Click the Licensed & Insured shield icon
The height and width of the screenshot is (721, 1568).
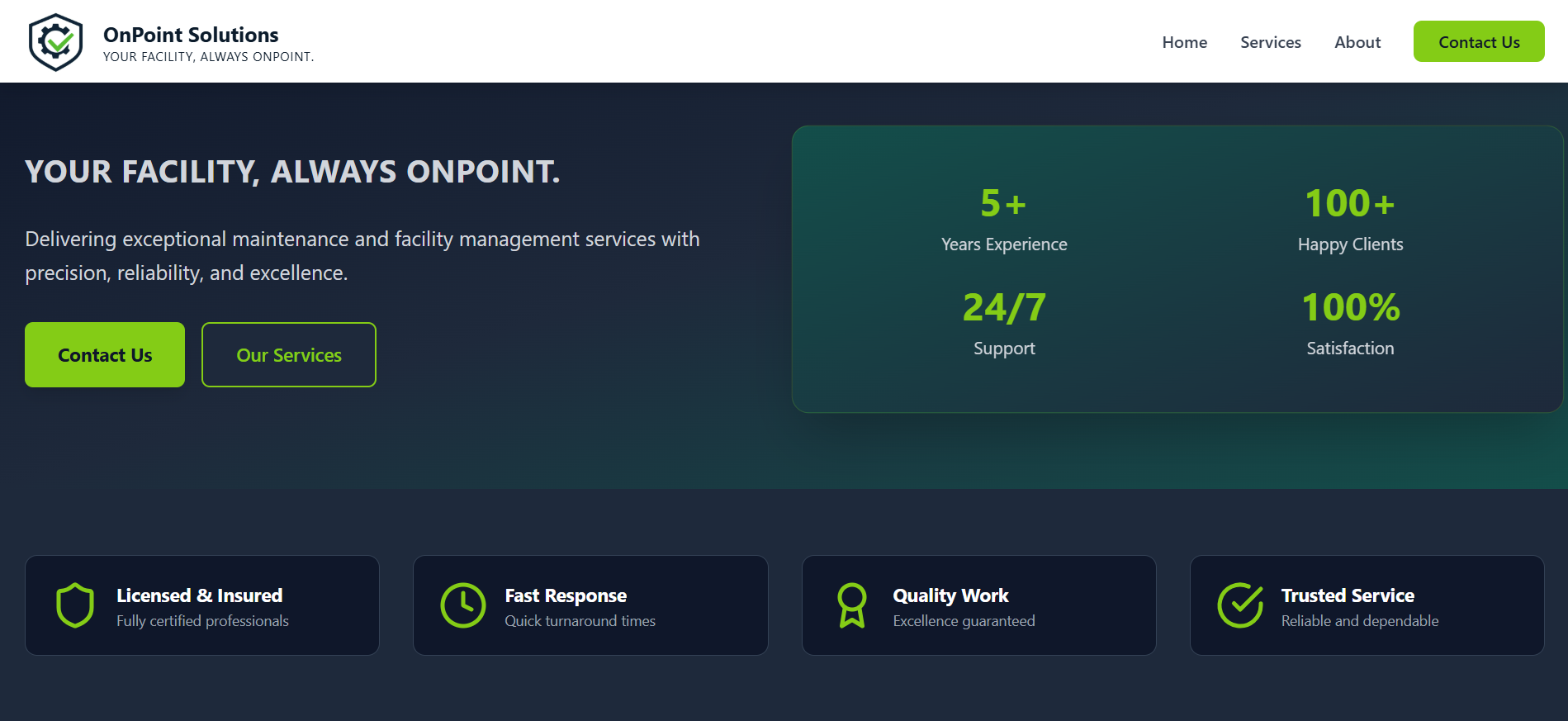click(75, 605)
